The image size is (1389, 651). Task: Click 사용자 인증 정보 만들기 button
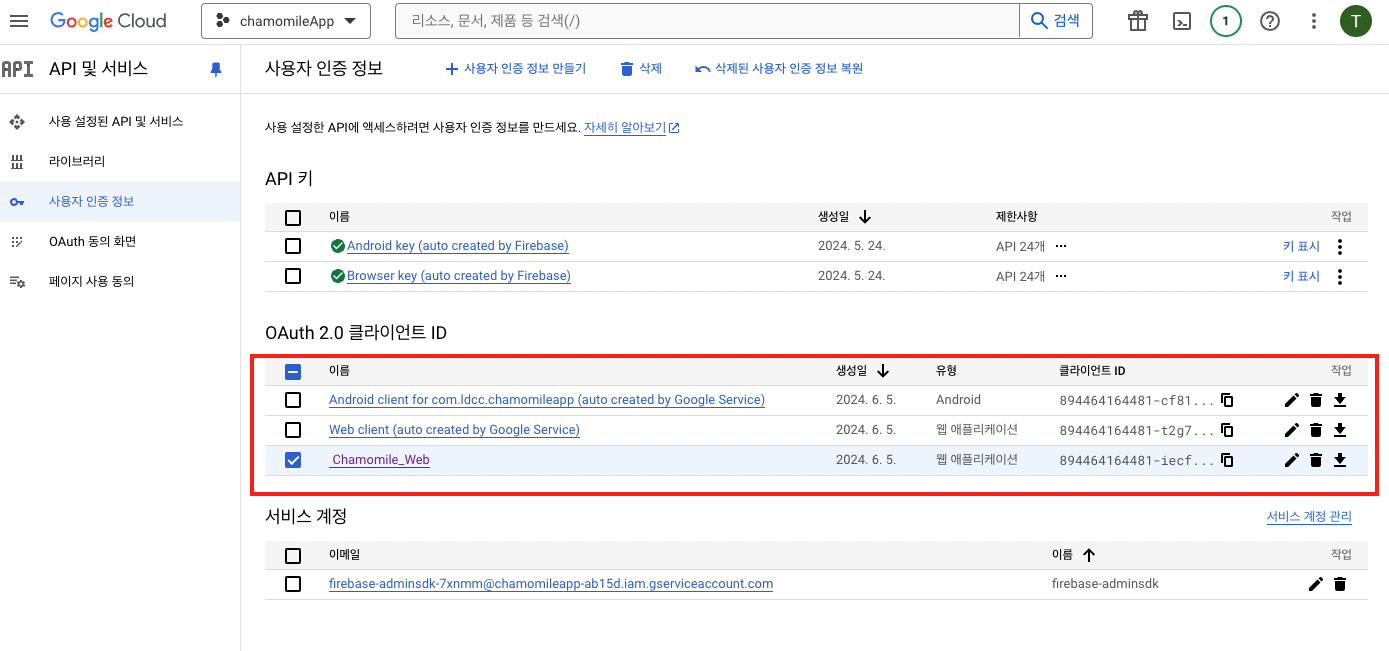click(516, 69)
